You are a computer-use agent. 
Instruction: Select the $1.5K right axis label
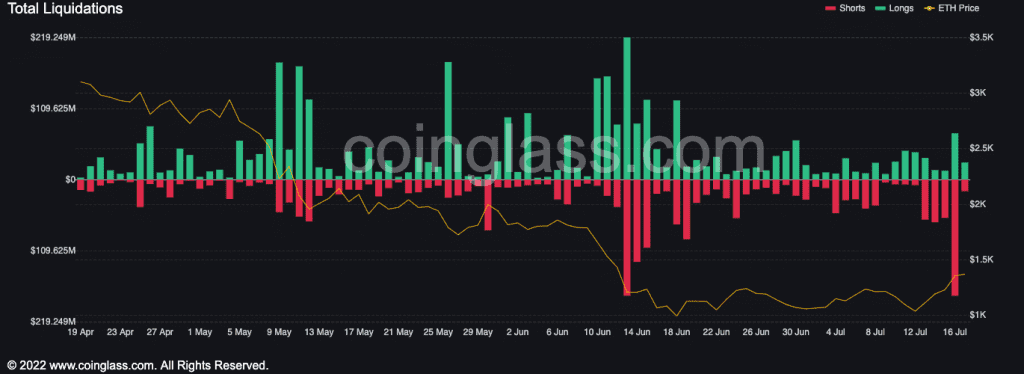click(982, 260)
